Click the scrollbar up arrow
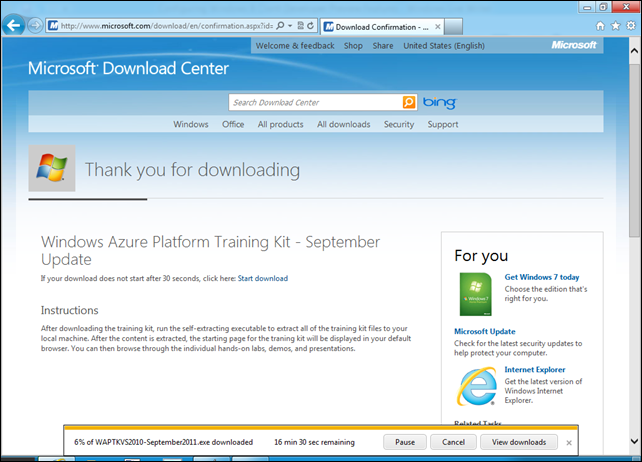The width and height of the screenshot is (642, 462). point(635,51)
